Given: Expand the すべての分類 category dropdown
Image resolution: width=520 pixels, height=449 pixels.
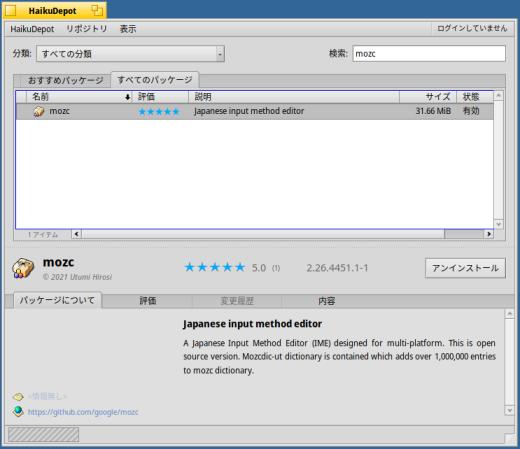Looking at the screenshot, I should tap(130, 54).
